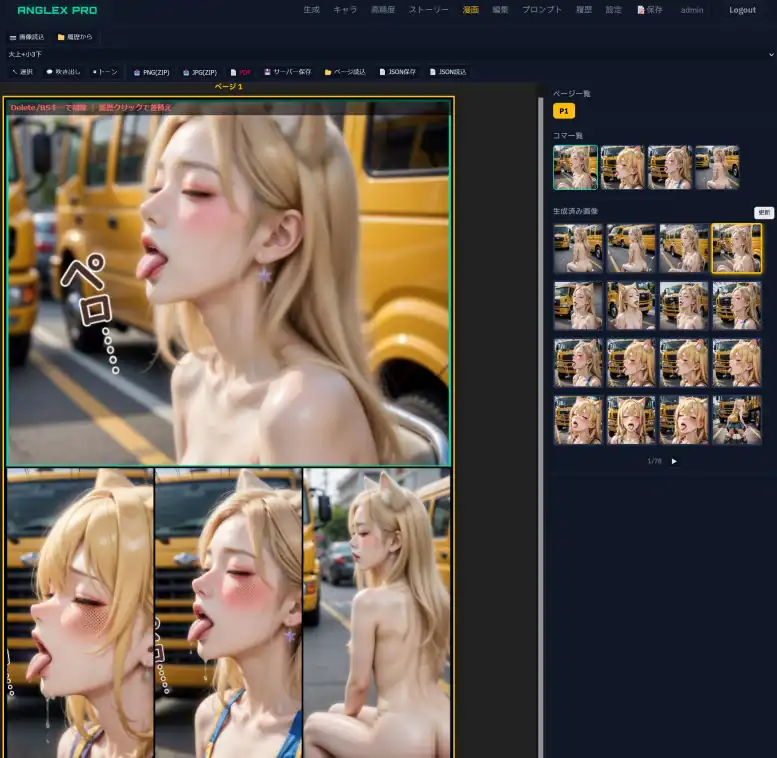
Task: Switch to the 生成 tab
Action: point(311,10)
